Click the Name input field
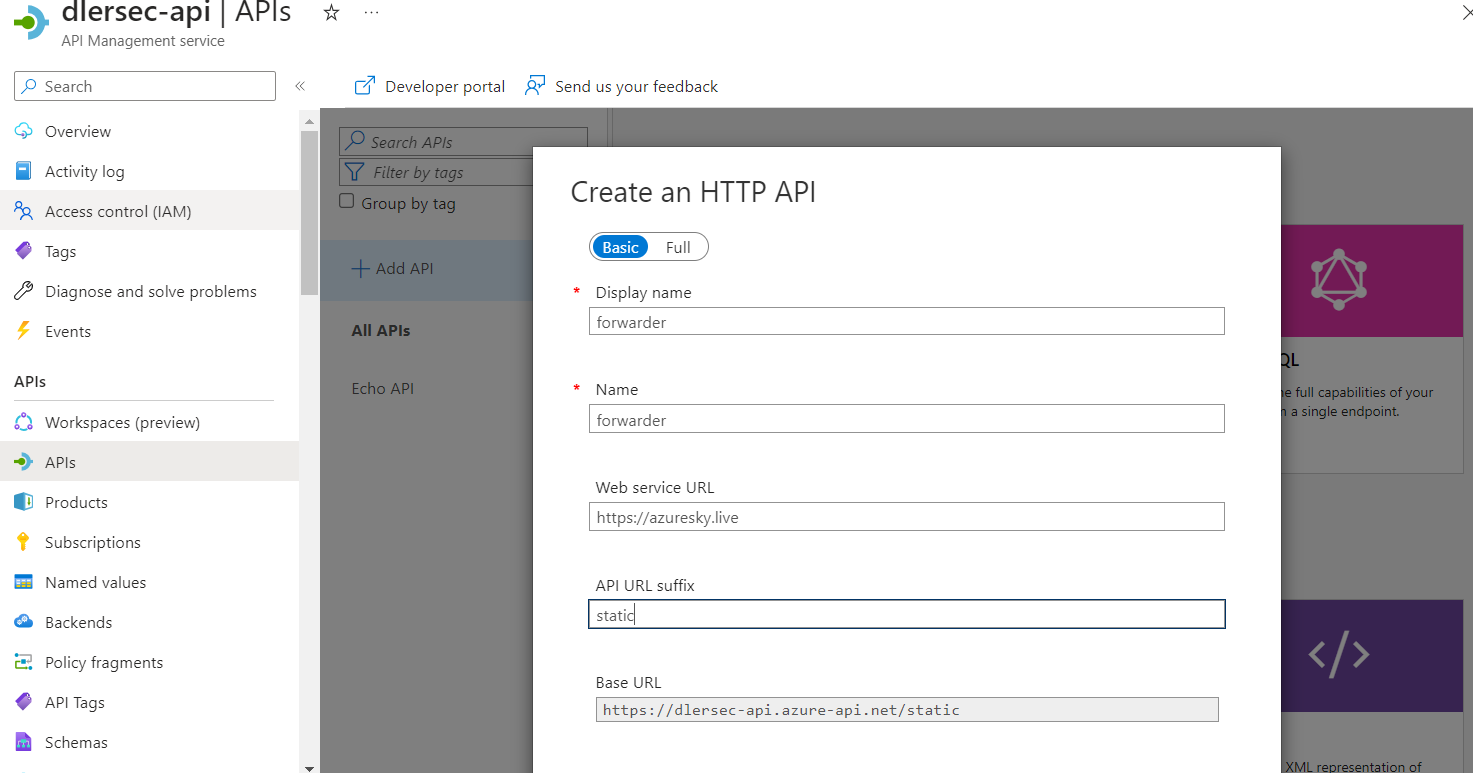Screen dimensions: 1473x773 tap(907, 419)
